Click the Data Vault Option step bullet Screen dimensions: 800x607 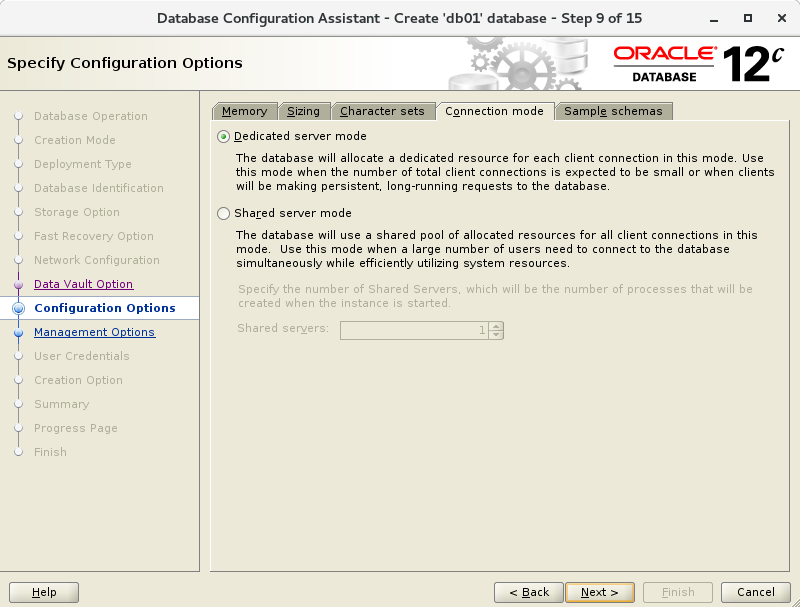[18, 284]
